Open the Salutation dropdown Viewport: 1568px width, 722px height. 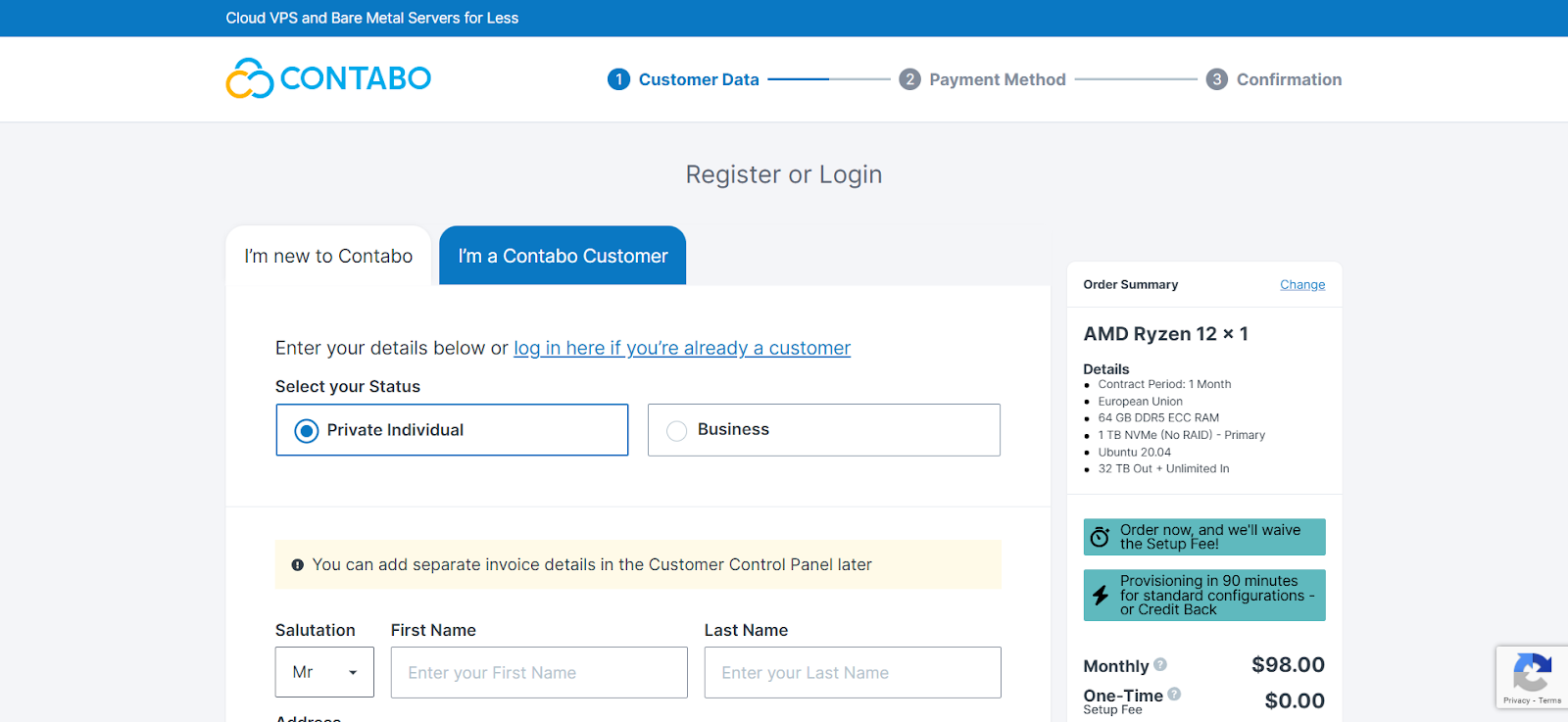pyautogui.click(x=324, y=672)
